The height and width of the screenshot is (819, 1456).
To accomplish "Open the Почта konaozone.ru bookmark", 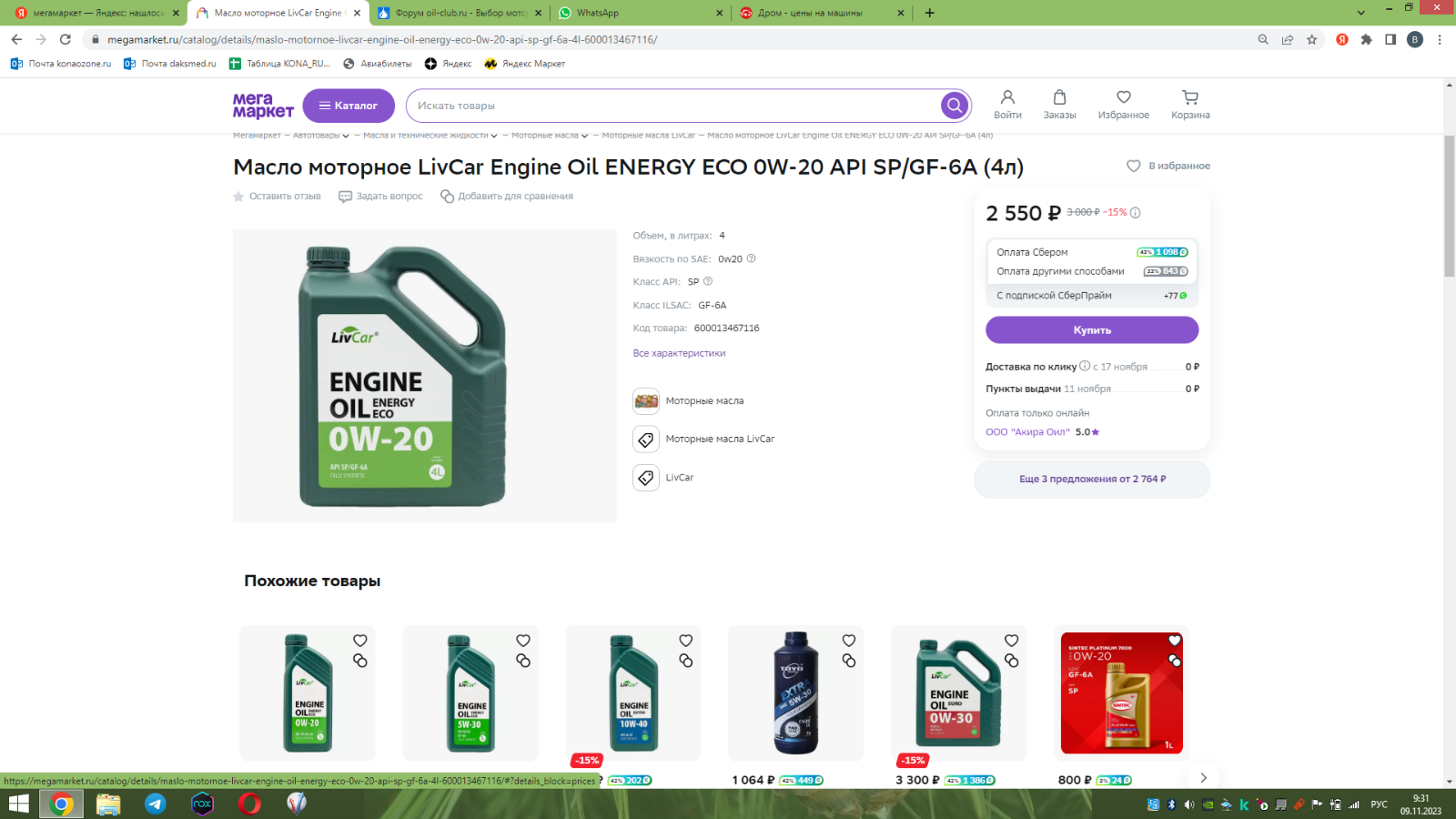I will (x=61, y=64).
